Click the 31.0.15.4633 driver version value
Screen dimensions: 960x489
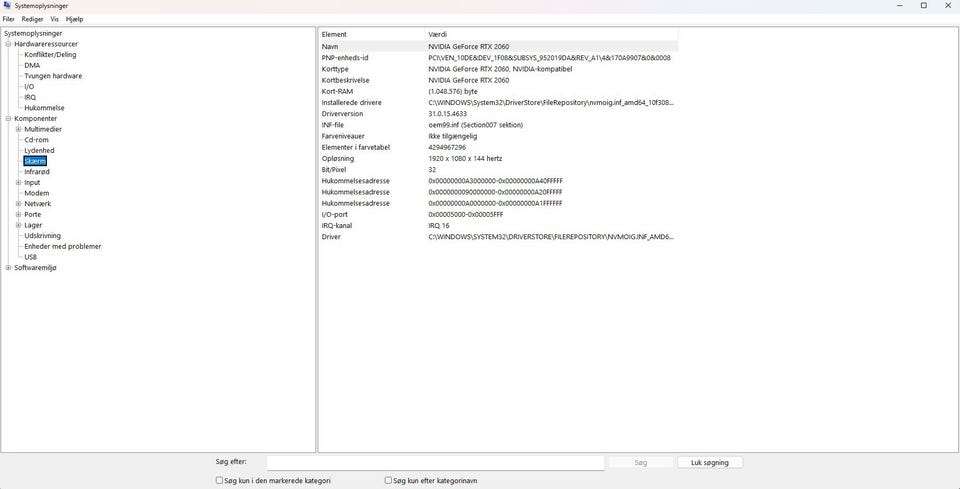point(448,114)
